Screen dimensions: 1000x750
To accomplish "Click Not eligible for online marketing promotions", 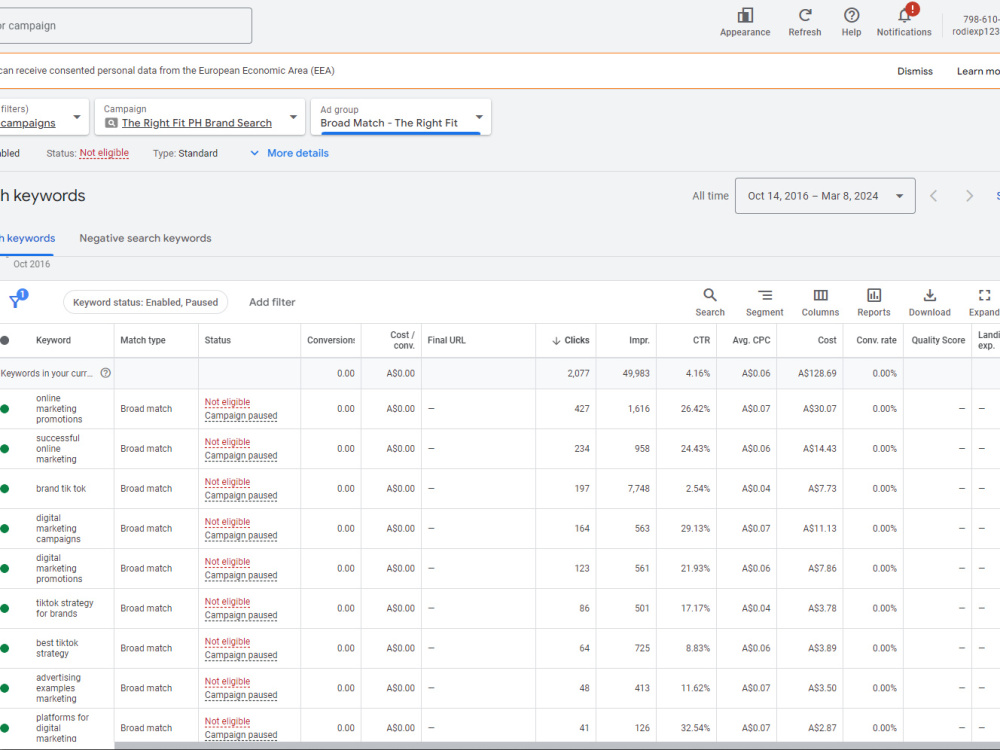I will pyautogui.click(x=227, y=402).
